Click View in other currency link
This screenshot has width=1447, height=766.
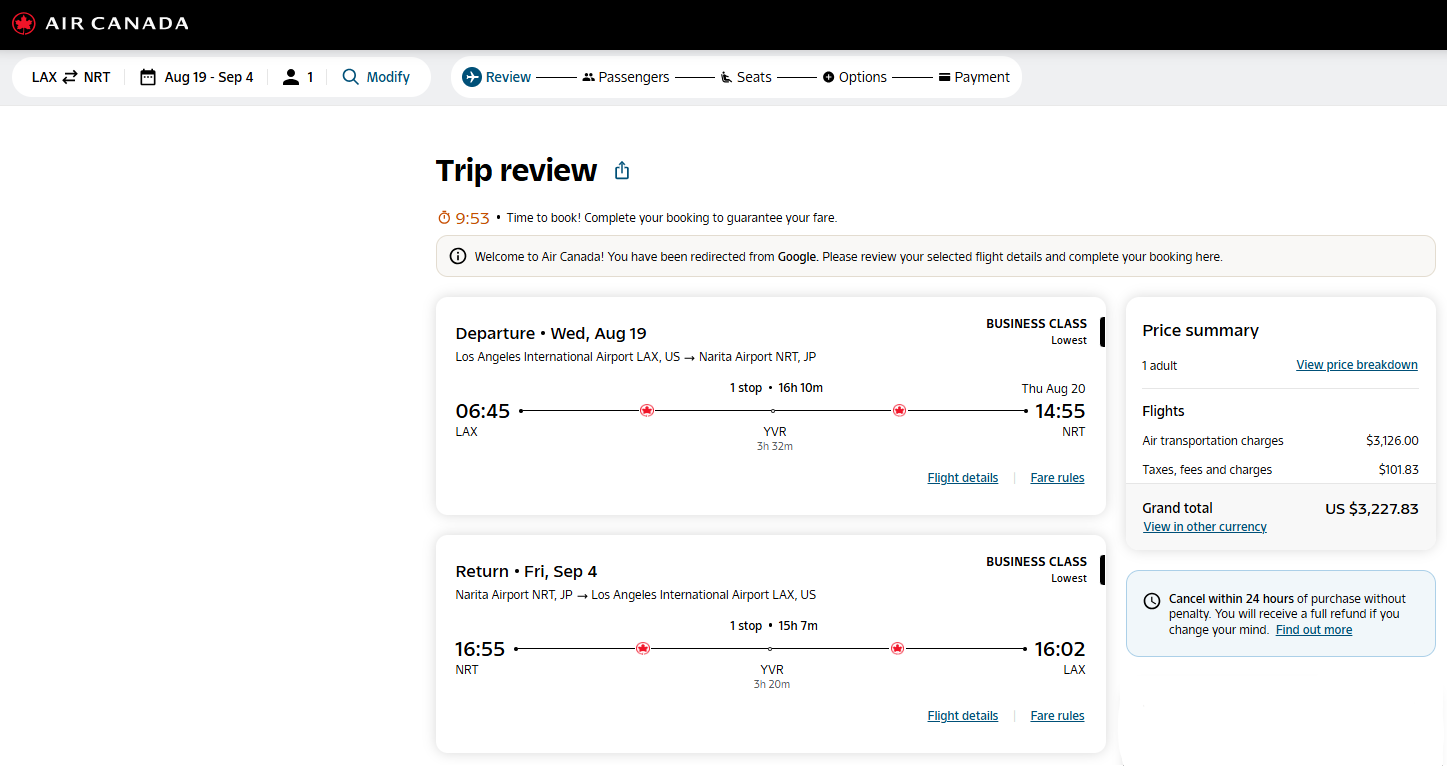(1205, 527)
